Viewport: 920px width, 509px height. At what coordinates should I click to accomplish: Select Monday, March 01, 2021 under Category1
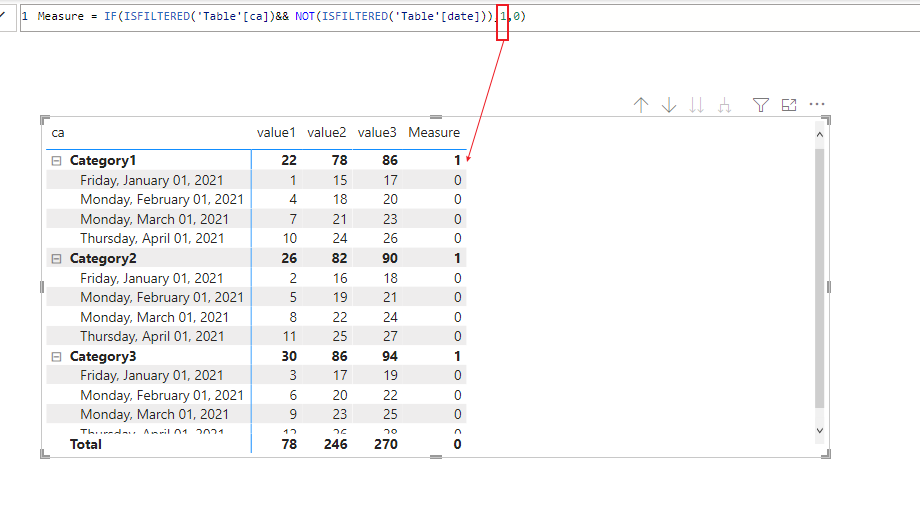tap(154, 219)
